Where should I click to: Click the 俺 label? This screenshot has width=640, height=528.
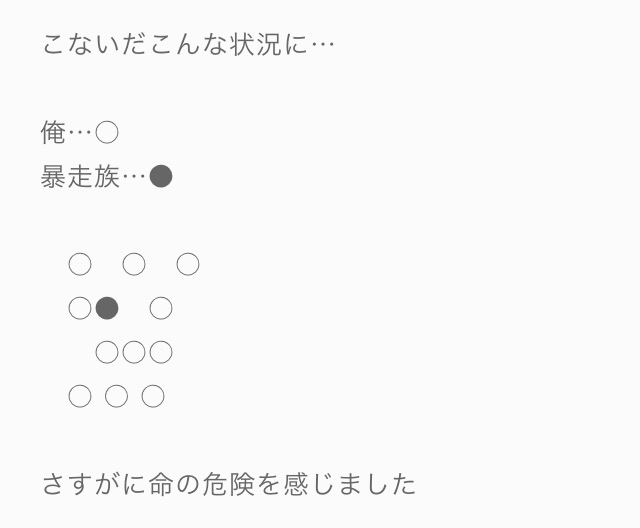point(53,132)
